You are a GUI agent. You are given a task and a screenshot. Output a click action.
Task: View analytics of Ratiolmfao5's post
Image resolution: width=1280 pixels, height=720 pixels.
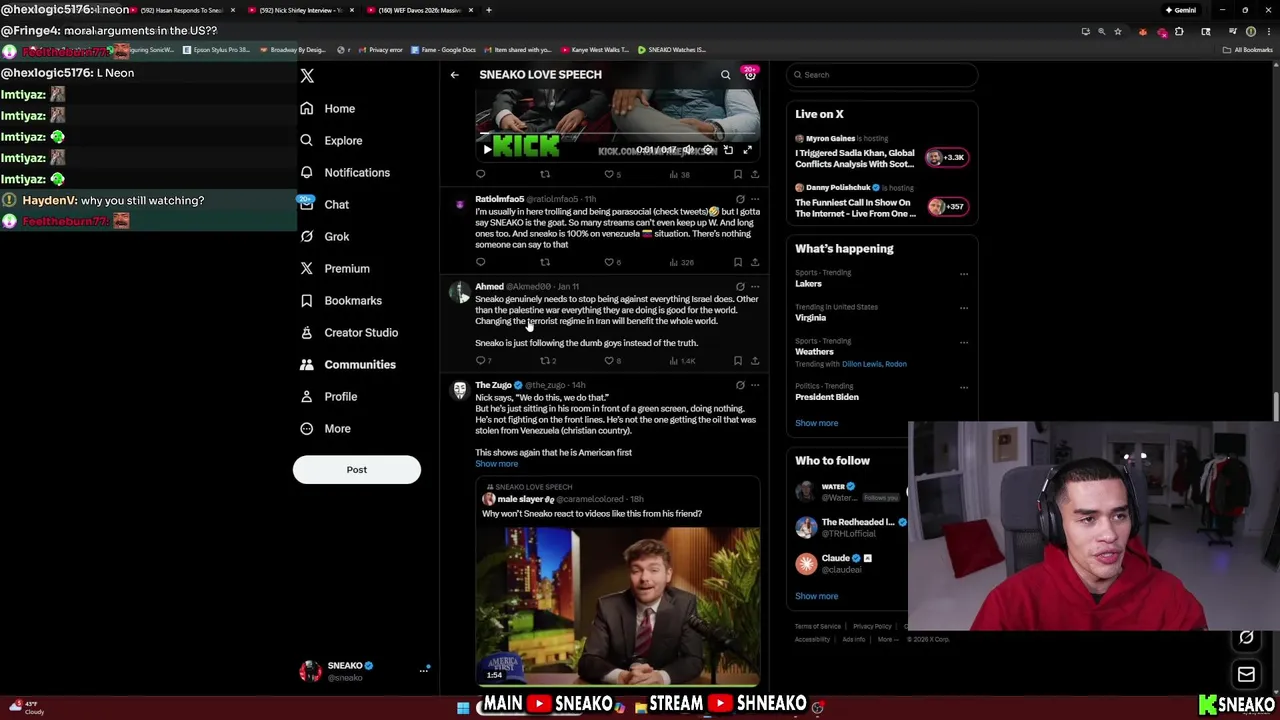[681, 262]
